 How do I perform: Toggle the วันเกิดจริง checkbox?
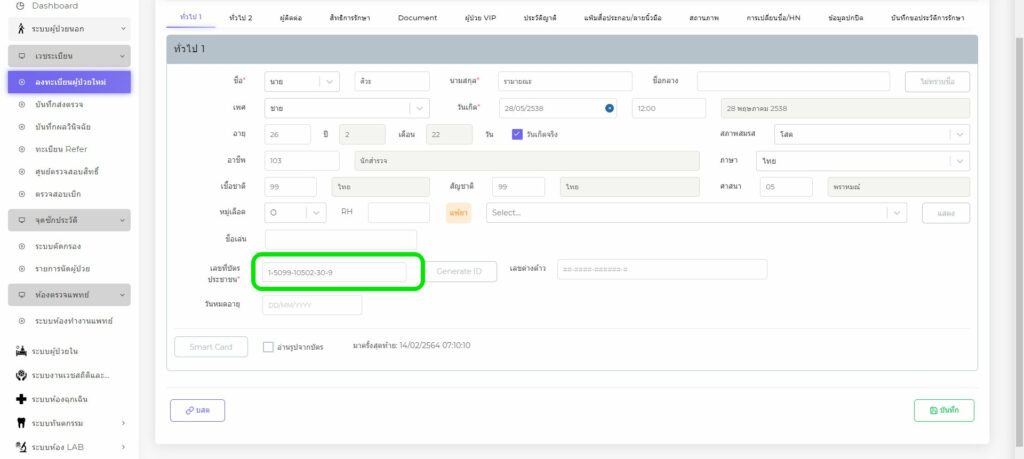(x=517, y=134)
